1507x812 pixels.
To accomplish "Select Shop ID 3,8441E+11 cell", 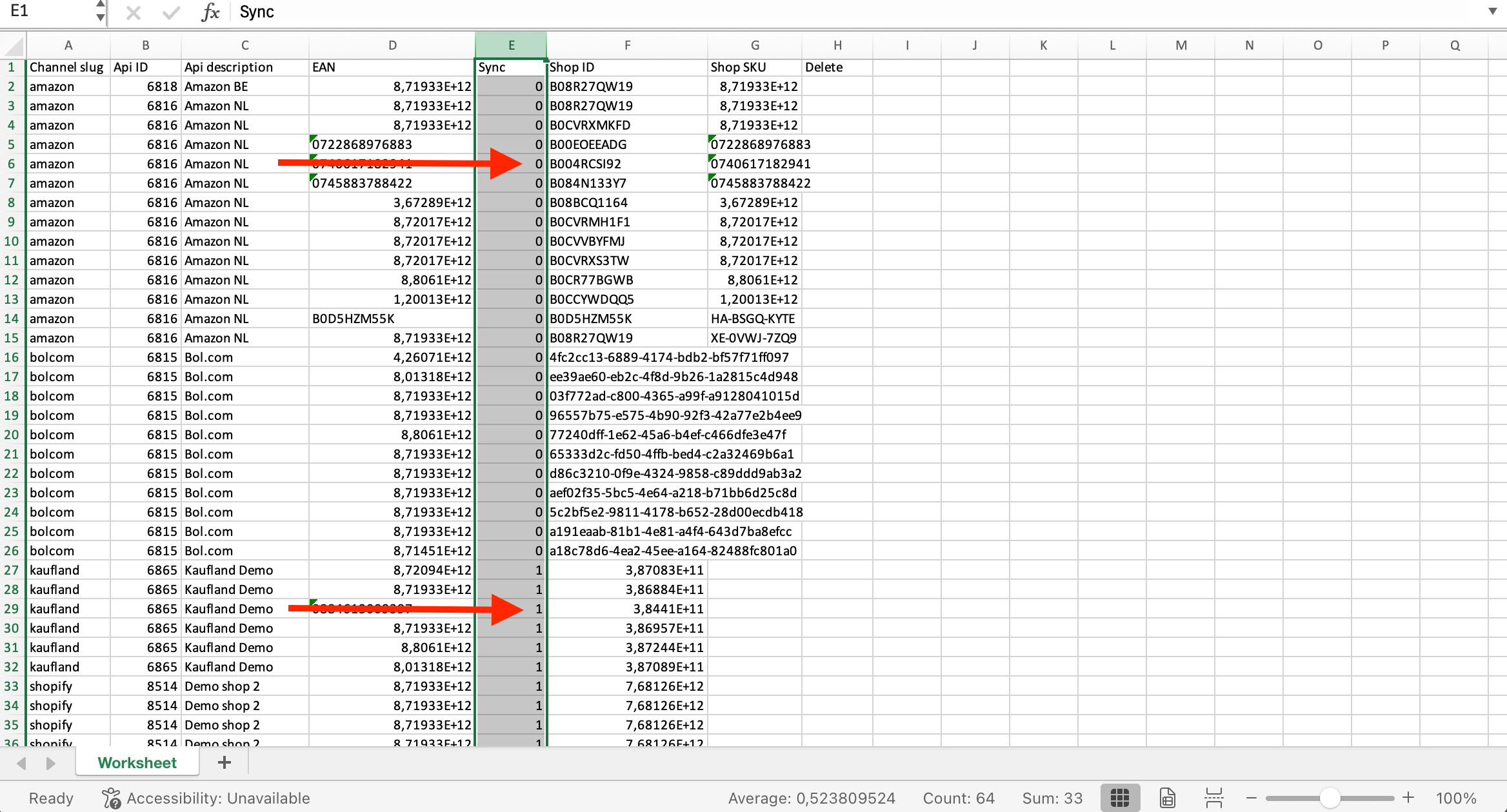I will pyautogui.click(x=627, y=609).
